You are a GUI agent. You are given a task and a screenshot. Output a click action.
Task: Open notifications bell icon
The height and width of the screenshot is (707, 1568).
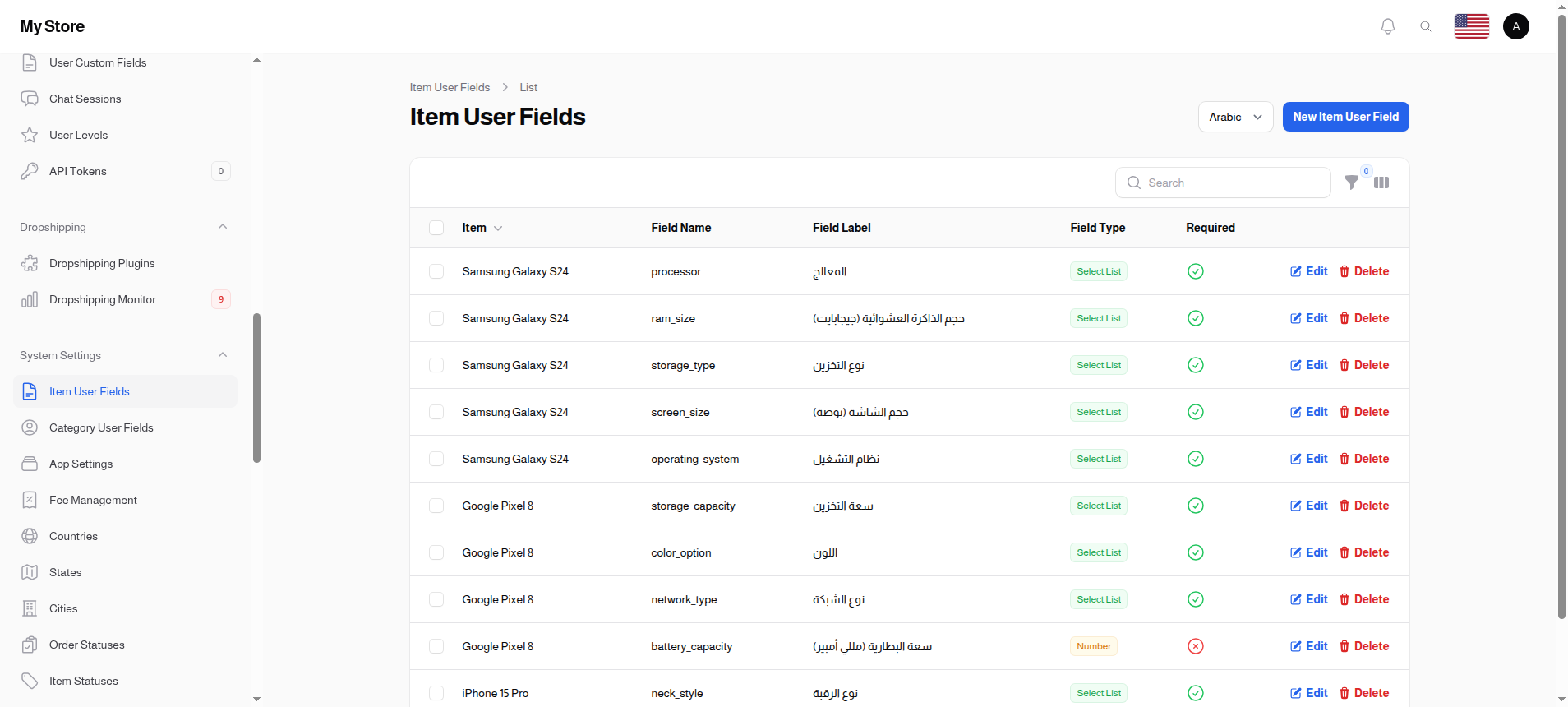[1388, 26]
